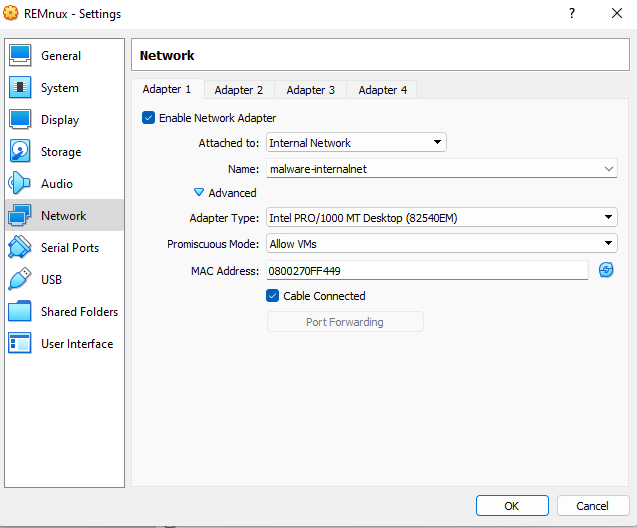Select the System chip icon
Image resolution: width=637 pixels, height=528 pixels.
coord(20,88)
